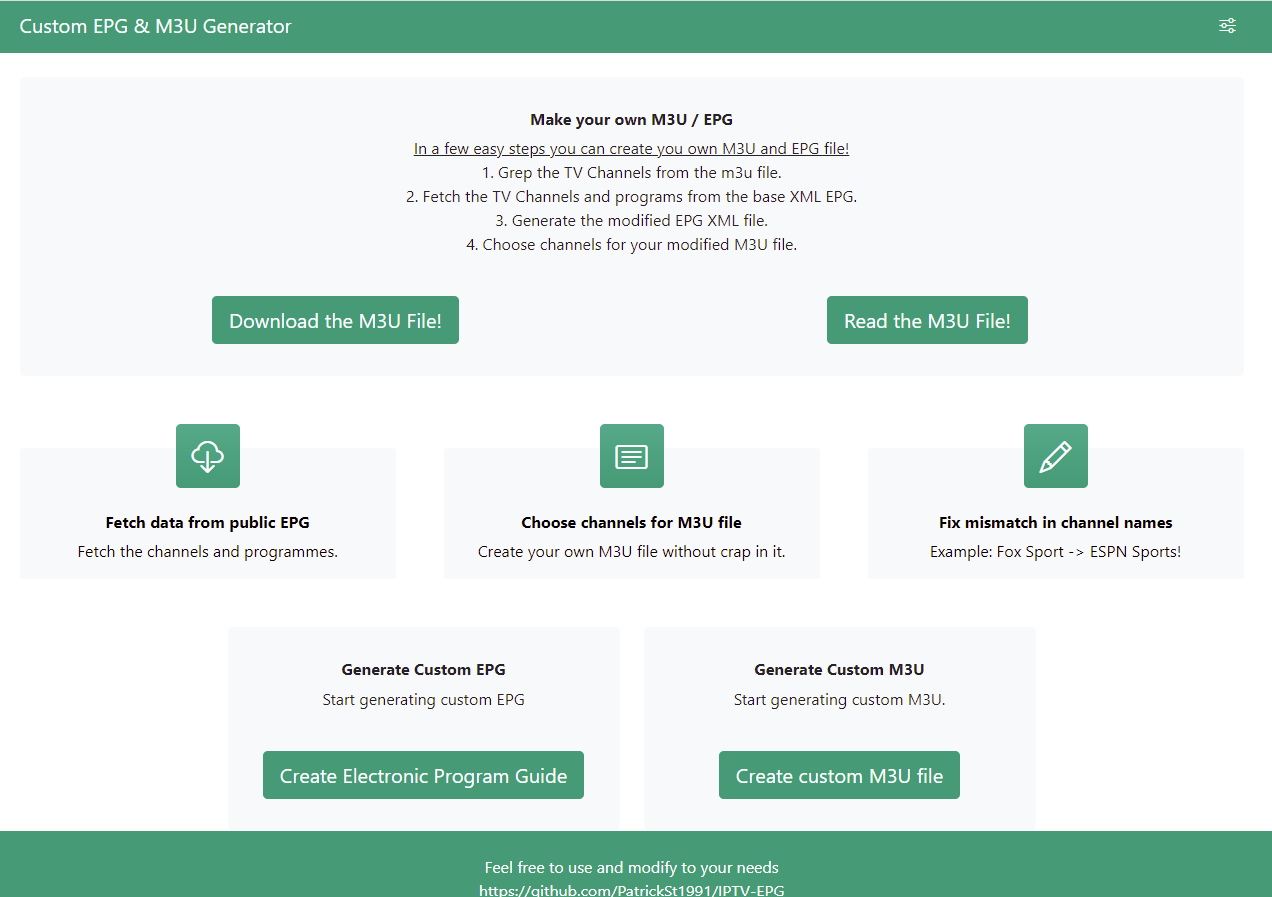Click 'Start generating custom EPG' text
The height and width of the screenshot is (897, 1272).
coord(424,699)
